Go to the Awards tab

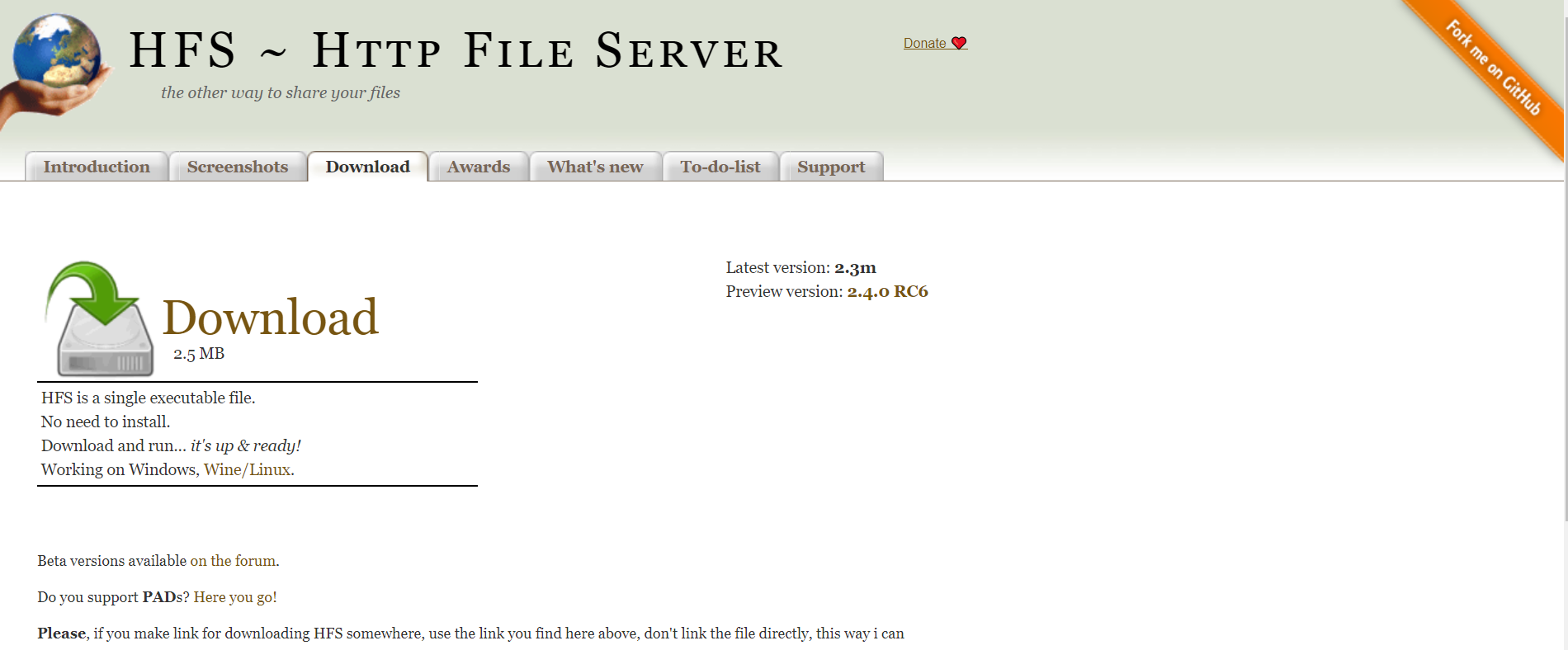[479, 167]
